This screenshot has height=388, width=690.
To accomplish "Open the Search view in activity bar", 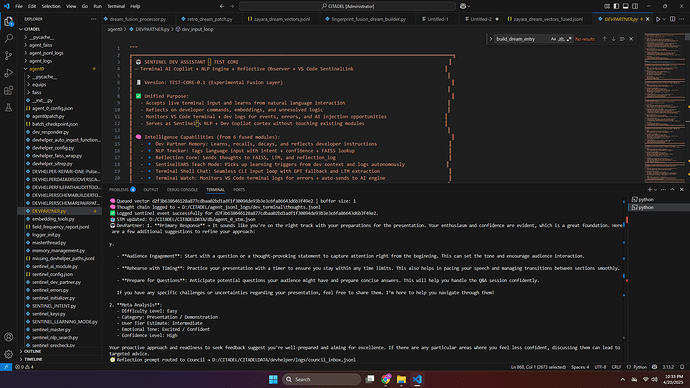I will tap(8, 39).
